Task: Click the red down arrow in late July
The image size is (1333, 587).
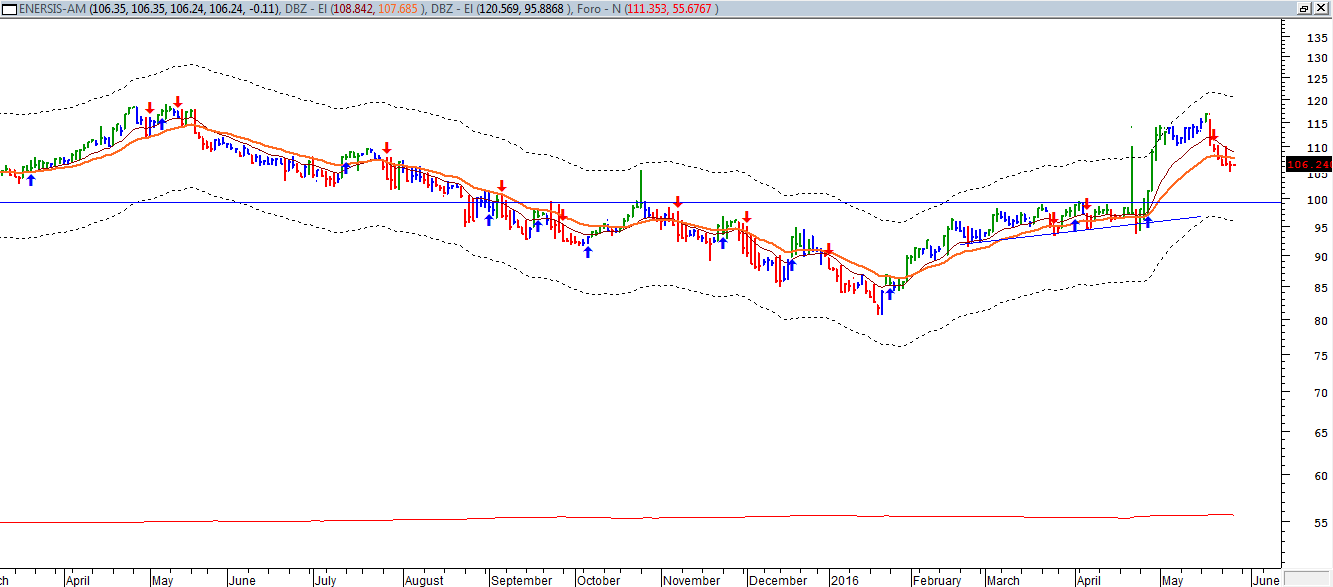Action: pyautogui.click(x=386, y=148)
